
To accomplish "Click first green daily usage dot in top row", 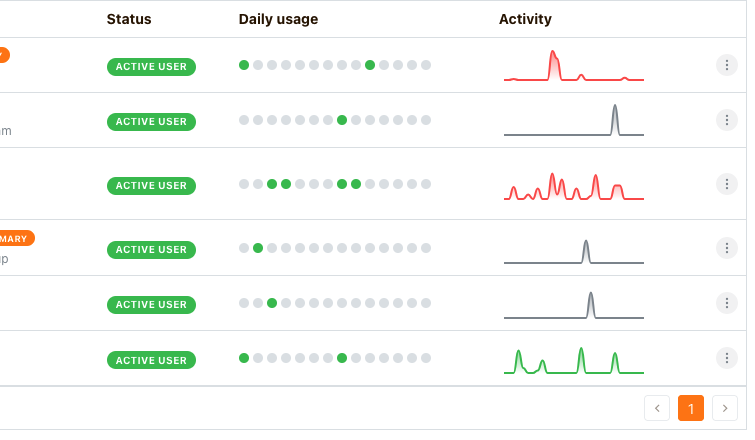I will click(244, 65).
